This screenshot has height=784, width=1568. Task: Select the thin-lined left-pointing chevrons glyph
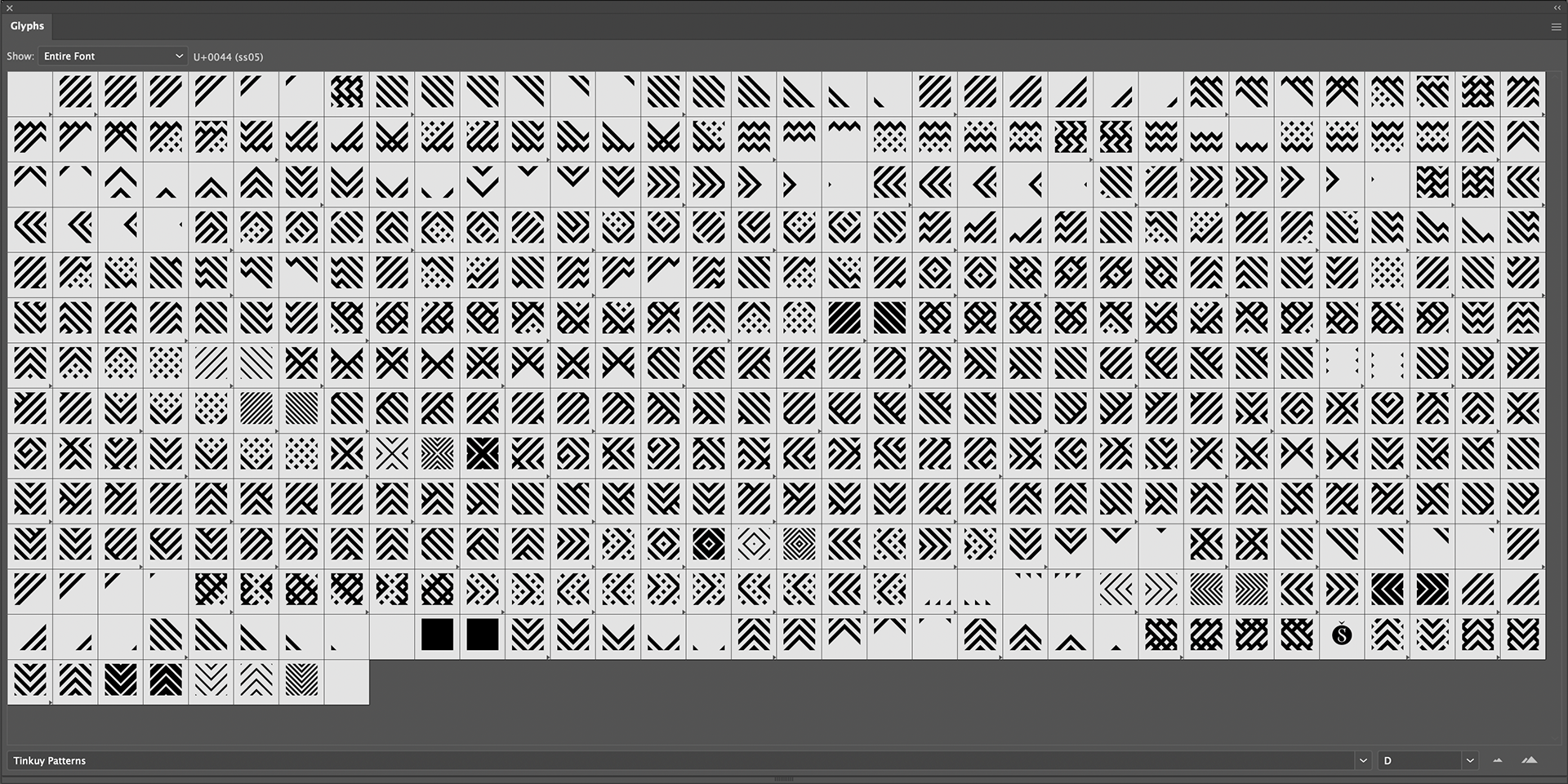point(1116,590)
